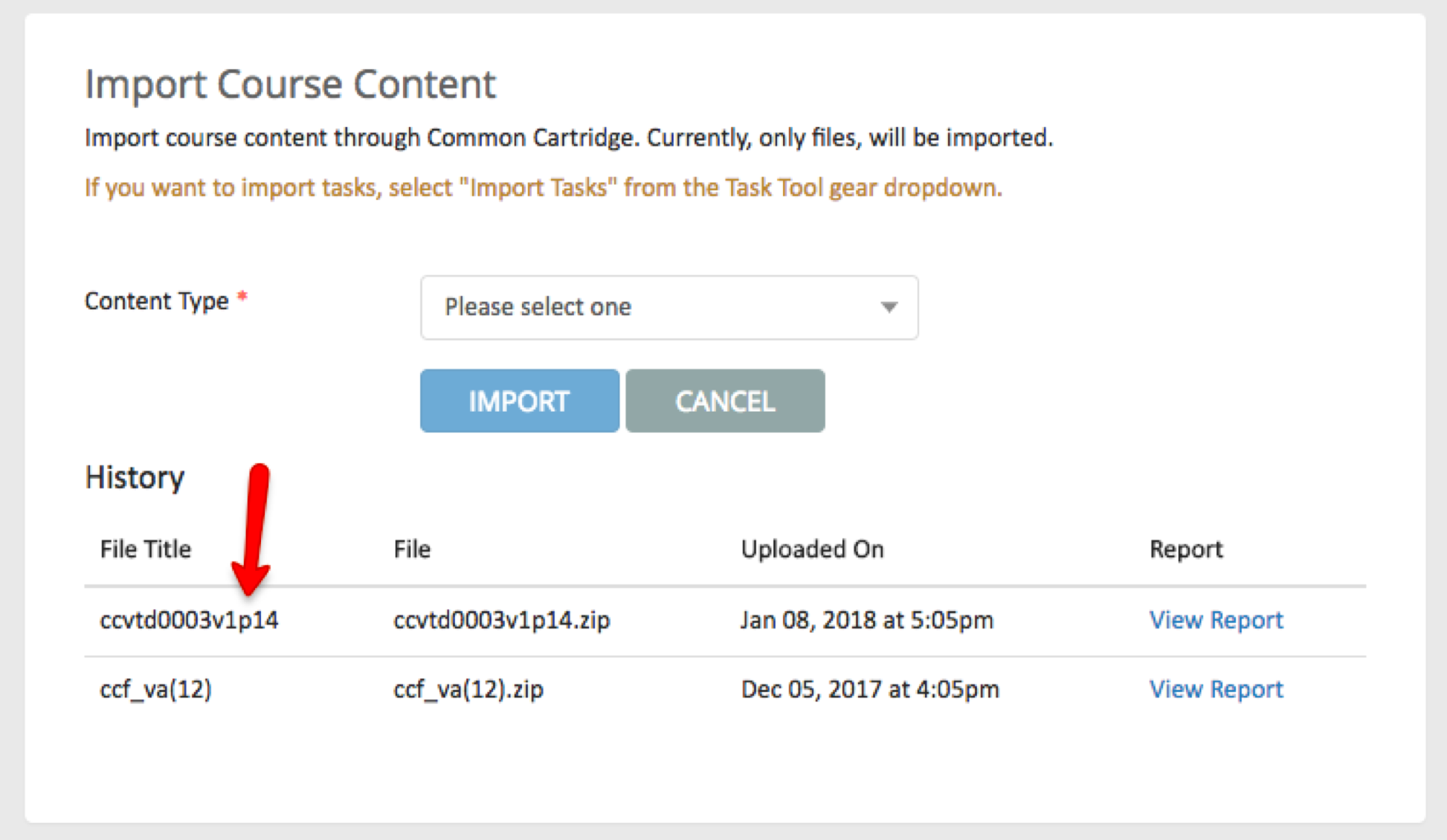
Task: Dismiss the dialog with the CANCEL button
Action: tap(725, 401)
